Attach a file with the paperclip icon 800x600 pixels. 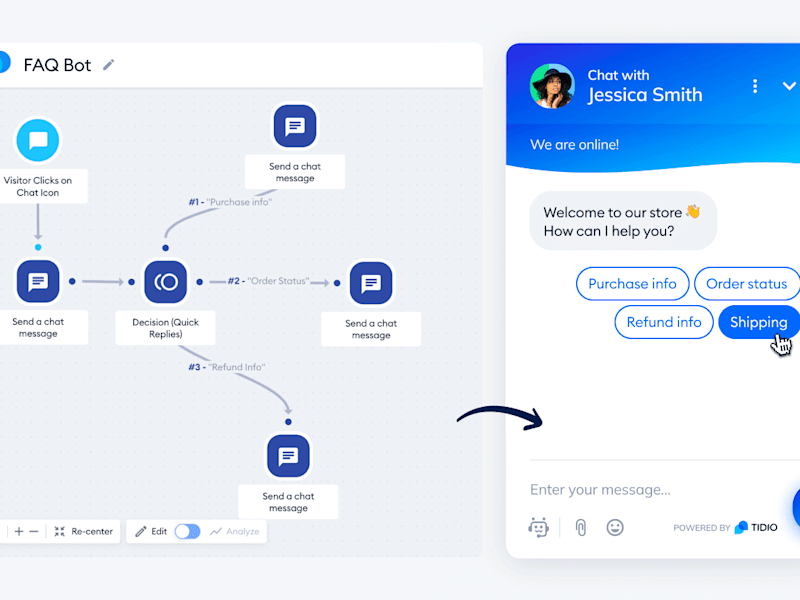581,527
